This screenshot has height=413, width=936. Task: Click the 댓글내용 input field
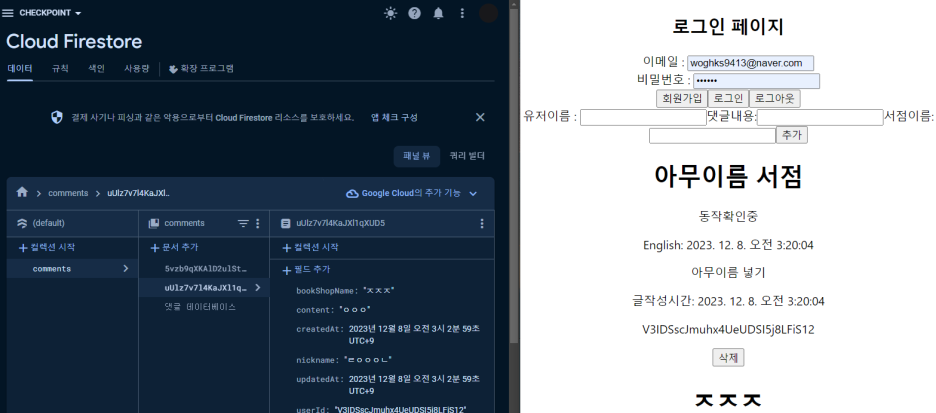(x=820, y=118)
